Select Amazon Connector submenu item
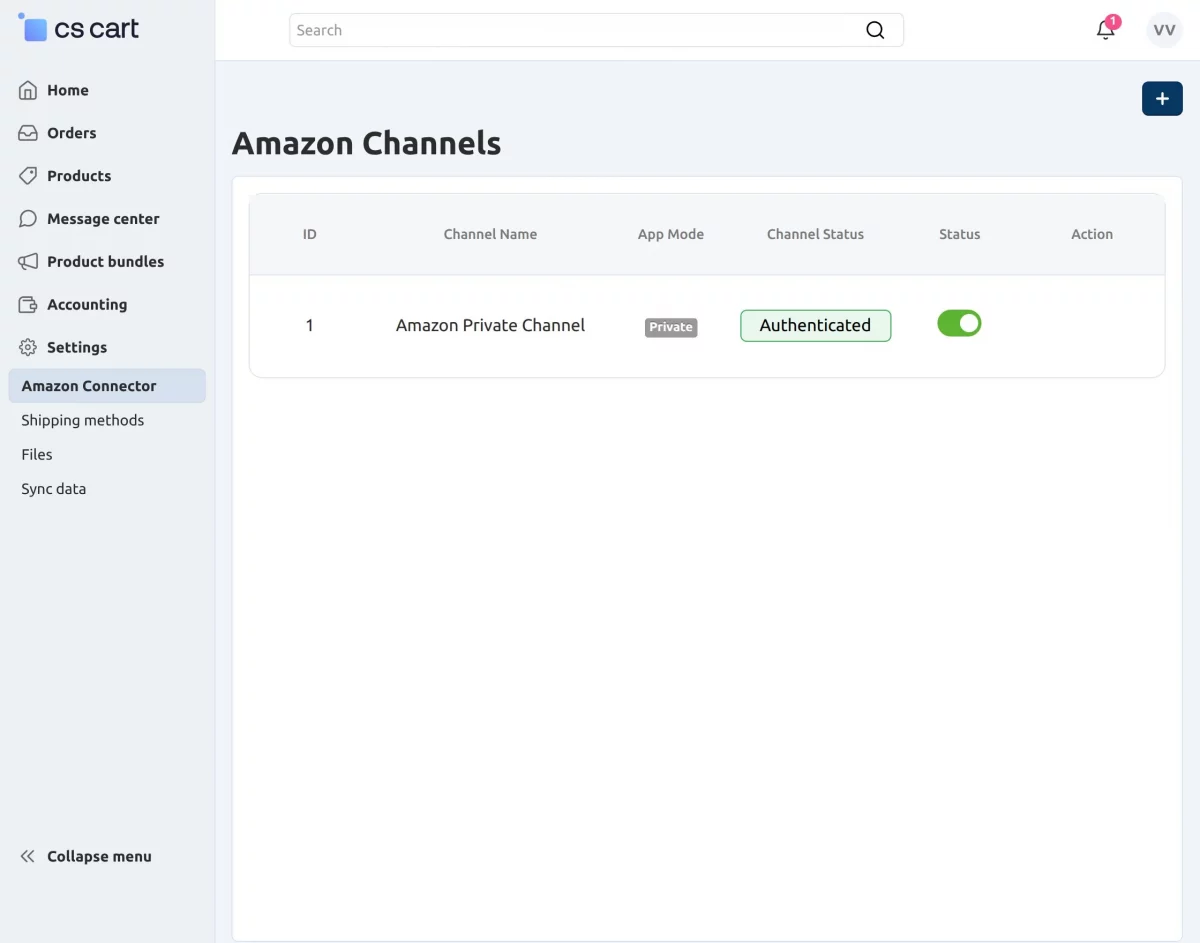Image resolution: width=1200 pixels, height=943 pixels. [x=107, y=386]
